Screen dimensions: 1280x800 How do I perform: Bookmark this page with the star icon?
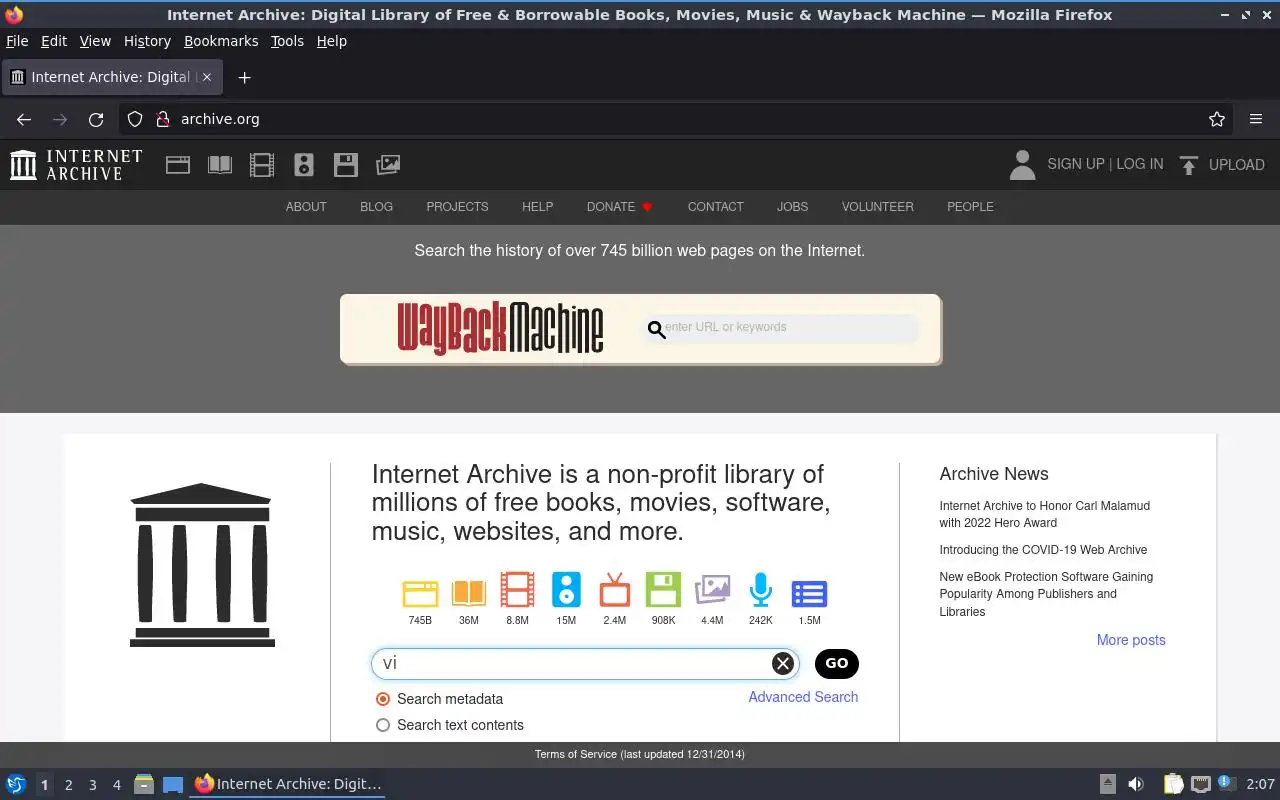pyautogui.click(x=1217, y=119)
